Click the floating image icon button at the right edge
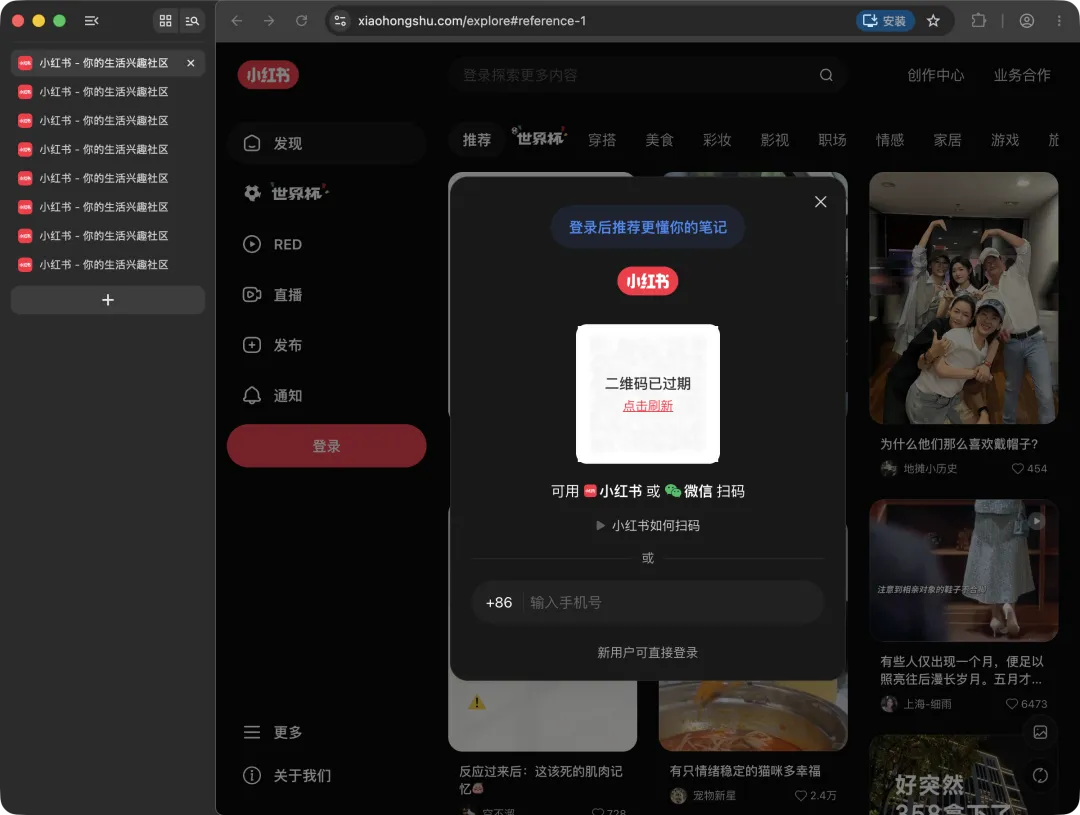The height and width of the screenshot is (815, 1080). (x=1040, y=732)
